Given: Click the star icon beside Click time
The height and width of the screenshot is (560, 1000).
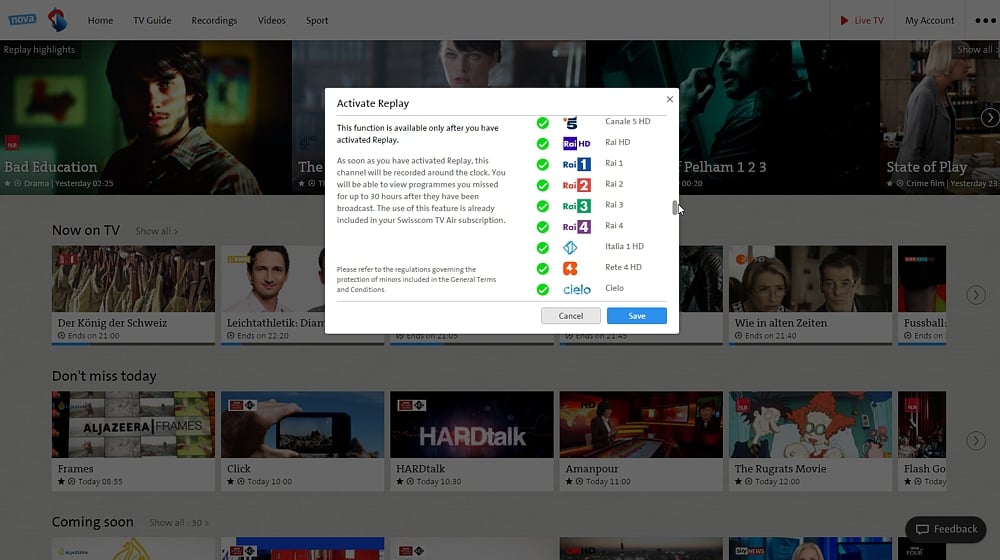Looking at the screenshot, I should point(230,482).
